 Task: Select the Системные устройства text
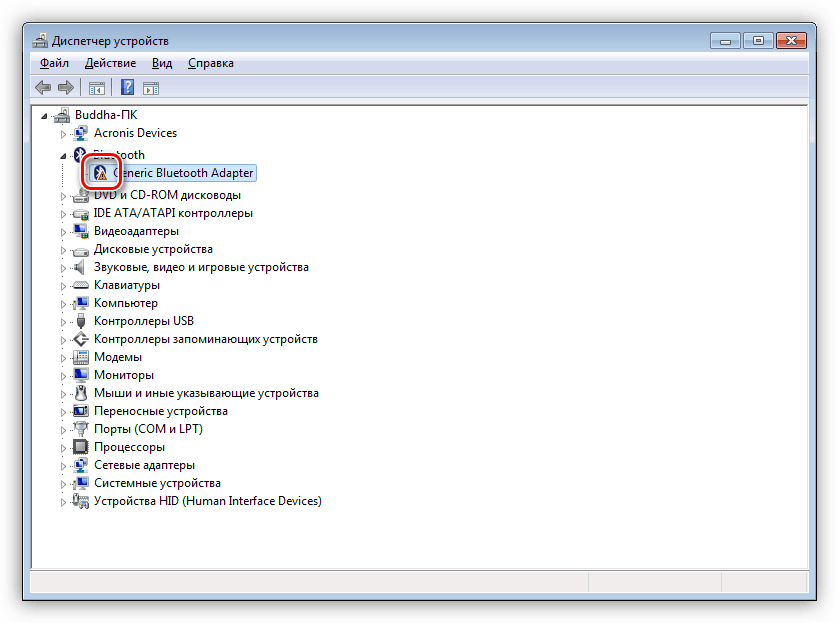pos(157,483)
